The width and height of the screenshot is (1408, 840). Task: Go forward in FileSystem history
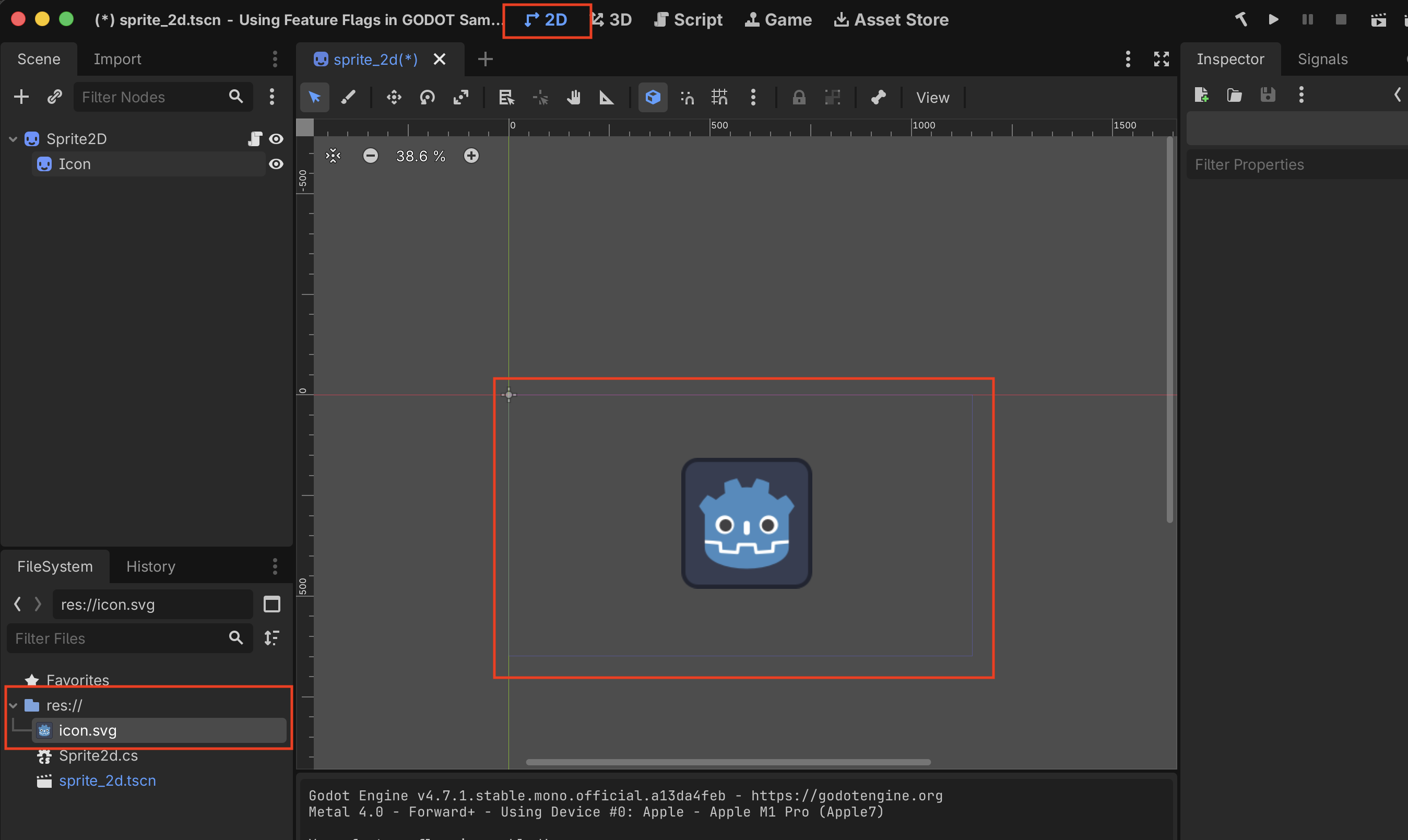click(x=38, y=605)
